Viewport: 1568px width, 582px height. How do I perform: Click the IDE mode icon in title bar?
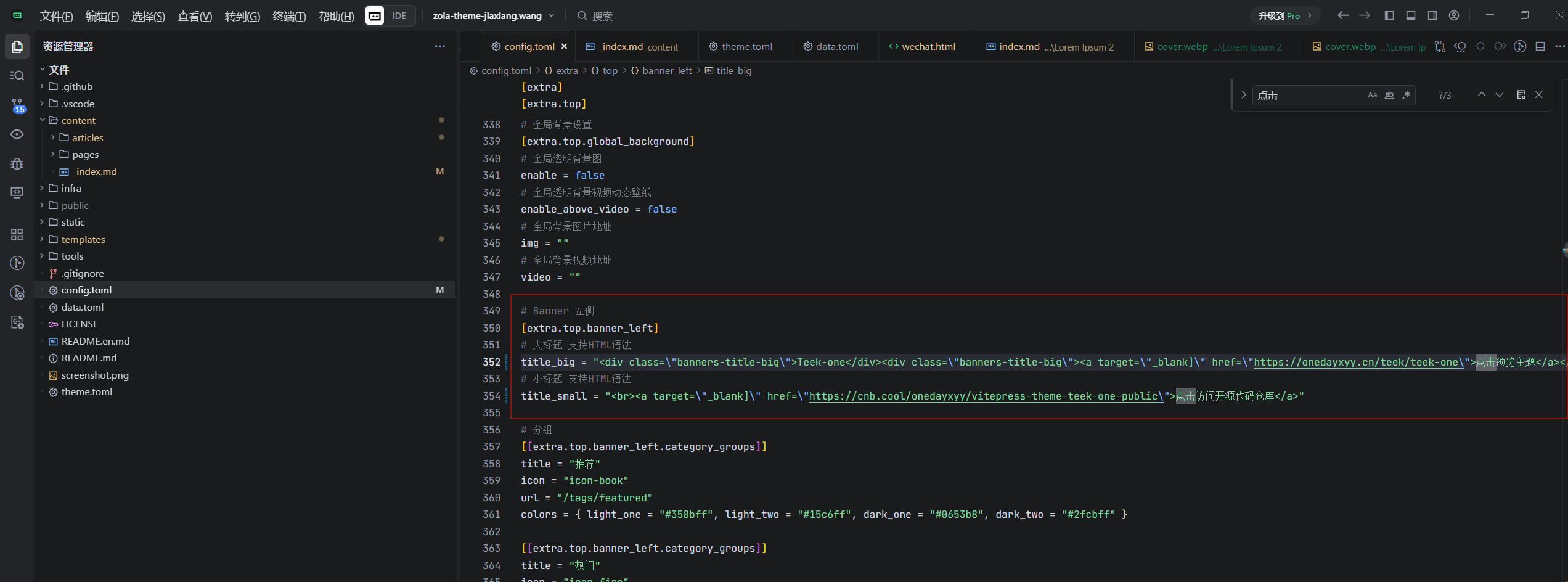[374, 16]
